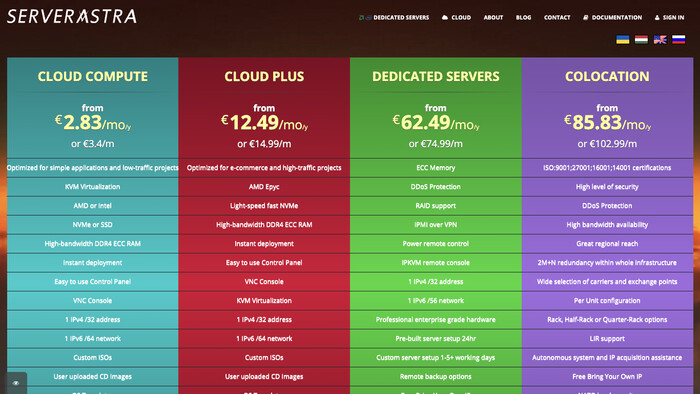Click 'Pre-built server setup 24hr' row
This screenshot has width=700, height=394.
(436, 339)
